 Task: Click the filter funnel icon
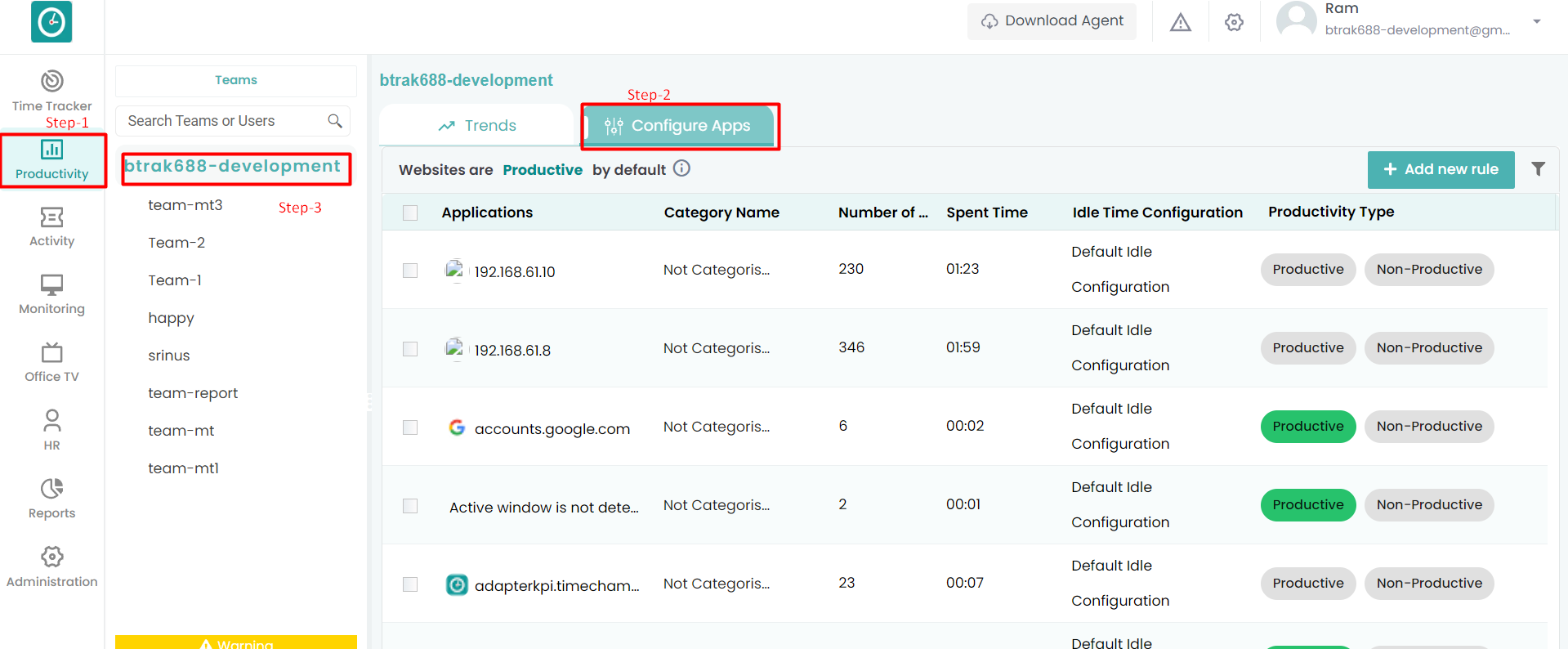click(x=1538, y=169)
